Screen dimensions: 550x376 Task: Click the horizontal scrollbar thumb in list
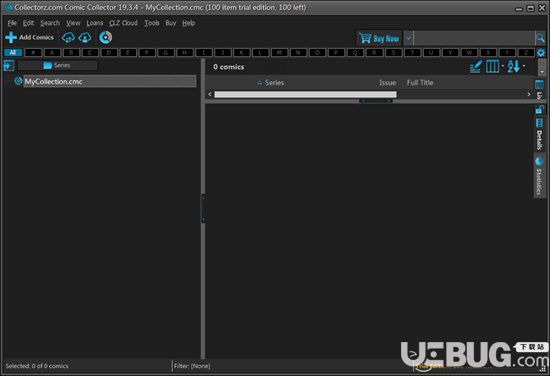(x=305, y=94)
